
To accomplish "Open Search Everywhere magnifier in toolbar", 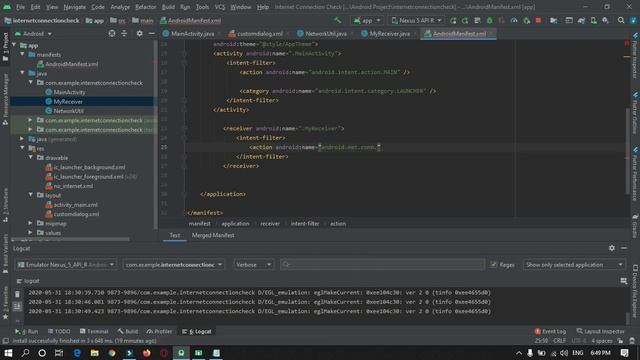I will click(621, 20).
